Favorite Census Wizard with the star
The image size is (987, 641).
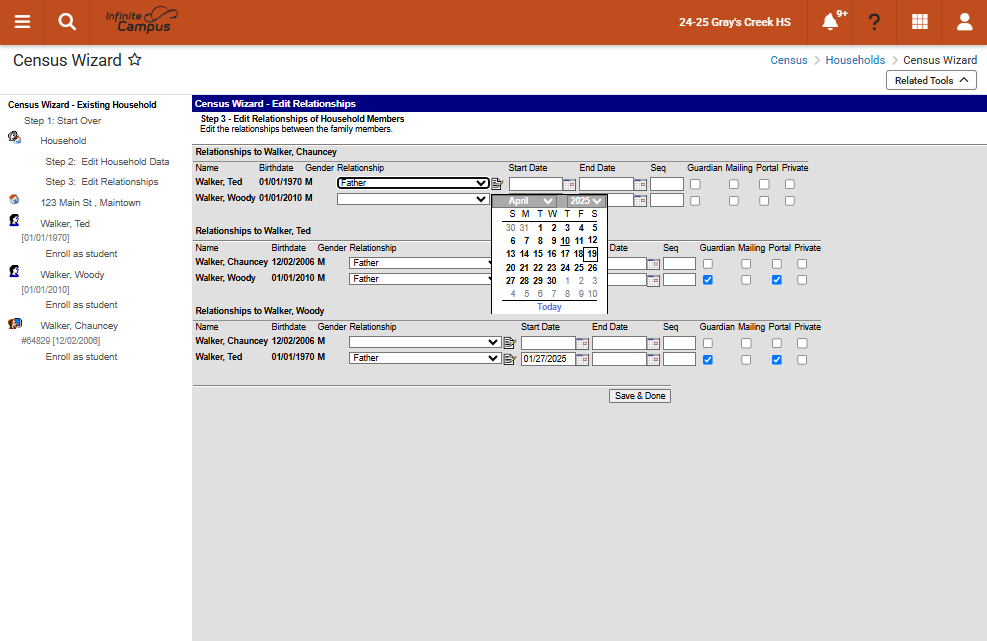click(x=135, y=60)
